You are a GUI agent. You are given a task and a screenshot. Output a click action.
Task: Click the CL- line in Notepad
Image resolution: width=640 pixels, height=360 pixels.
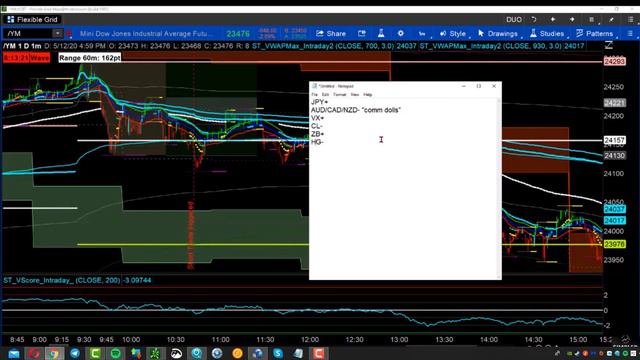[316, 126]
